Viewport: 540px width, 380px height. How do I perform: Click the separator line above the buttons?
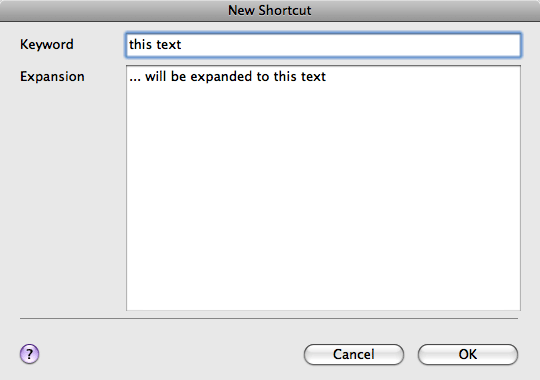269,319
